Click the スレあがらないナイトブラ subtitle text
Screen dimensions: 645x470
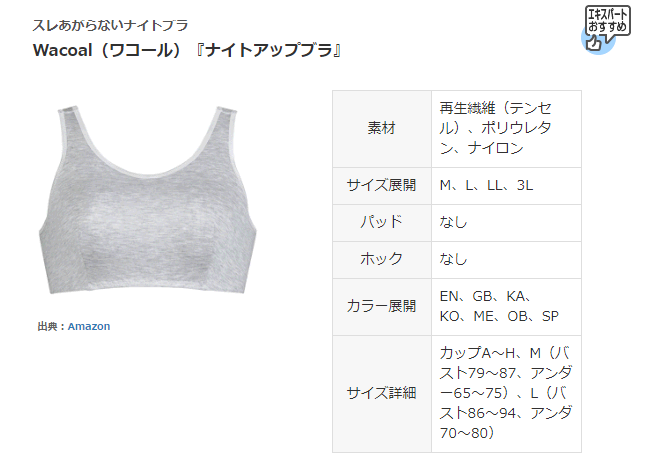click(110, 25)
